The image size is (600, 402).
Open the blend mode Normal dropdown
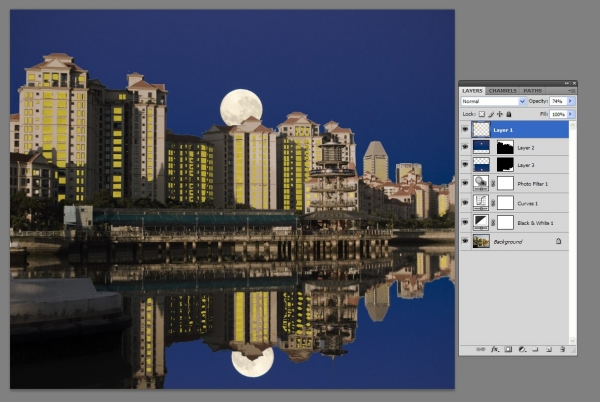coord(493,101)
